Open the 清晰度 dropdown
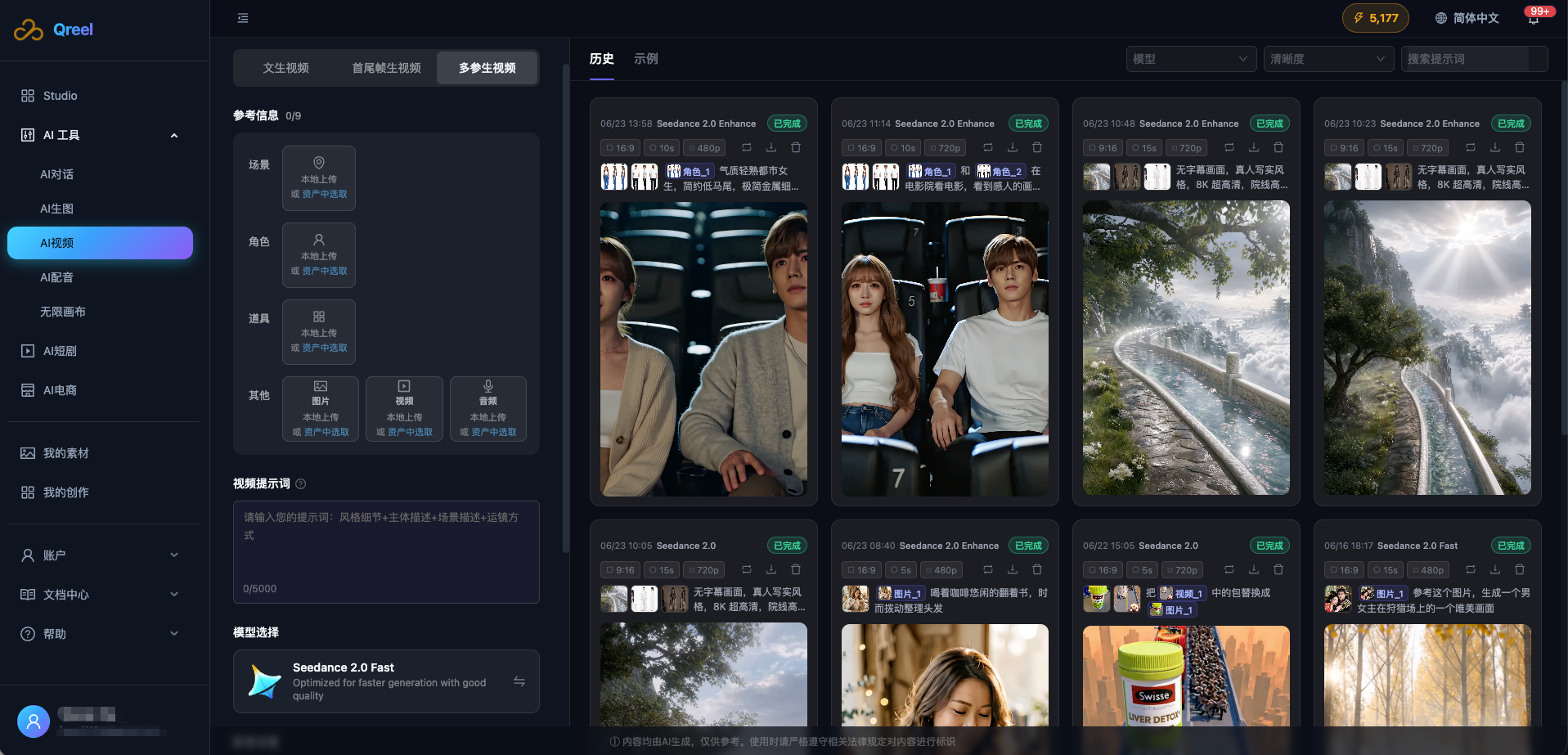Image resolution: width=1568 pixels, height=755 pixels. 1328,59
